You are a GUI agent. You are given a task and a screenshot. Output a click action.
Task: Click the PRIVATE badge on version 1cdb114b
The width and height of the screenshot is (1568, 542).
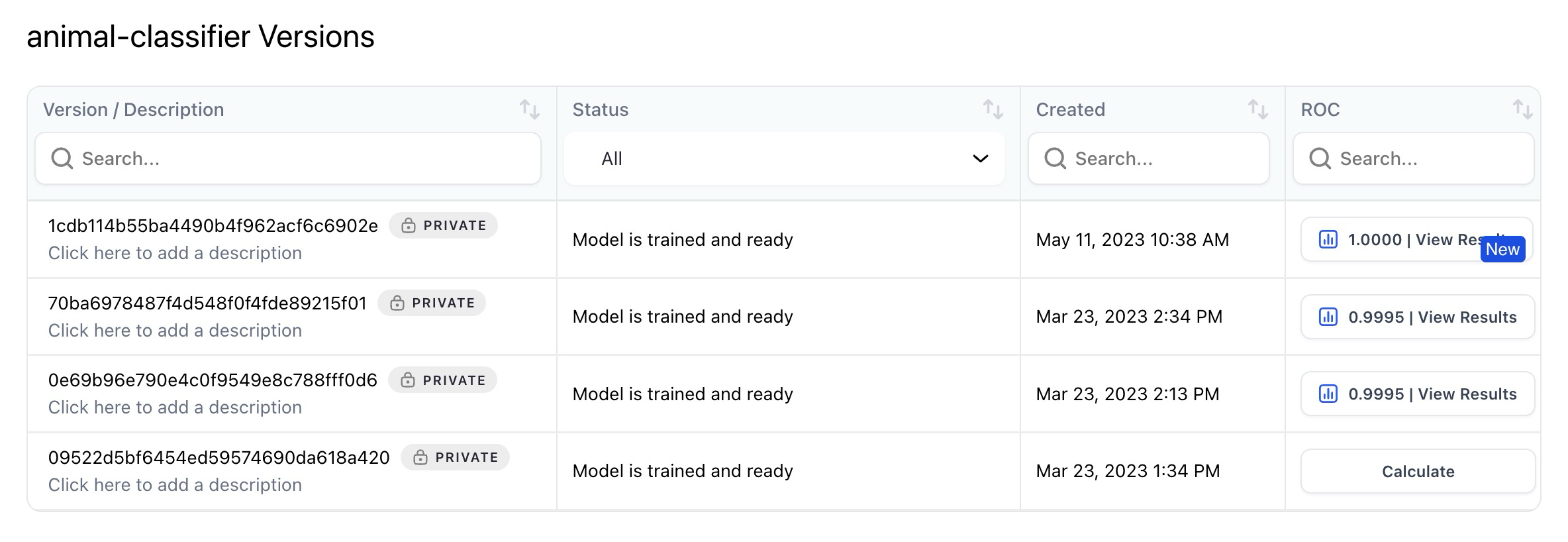click(x=443, y=226)
